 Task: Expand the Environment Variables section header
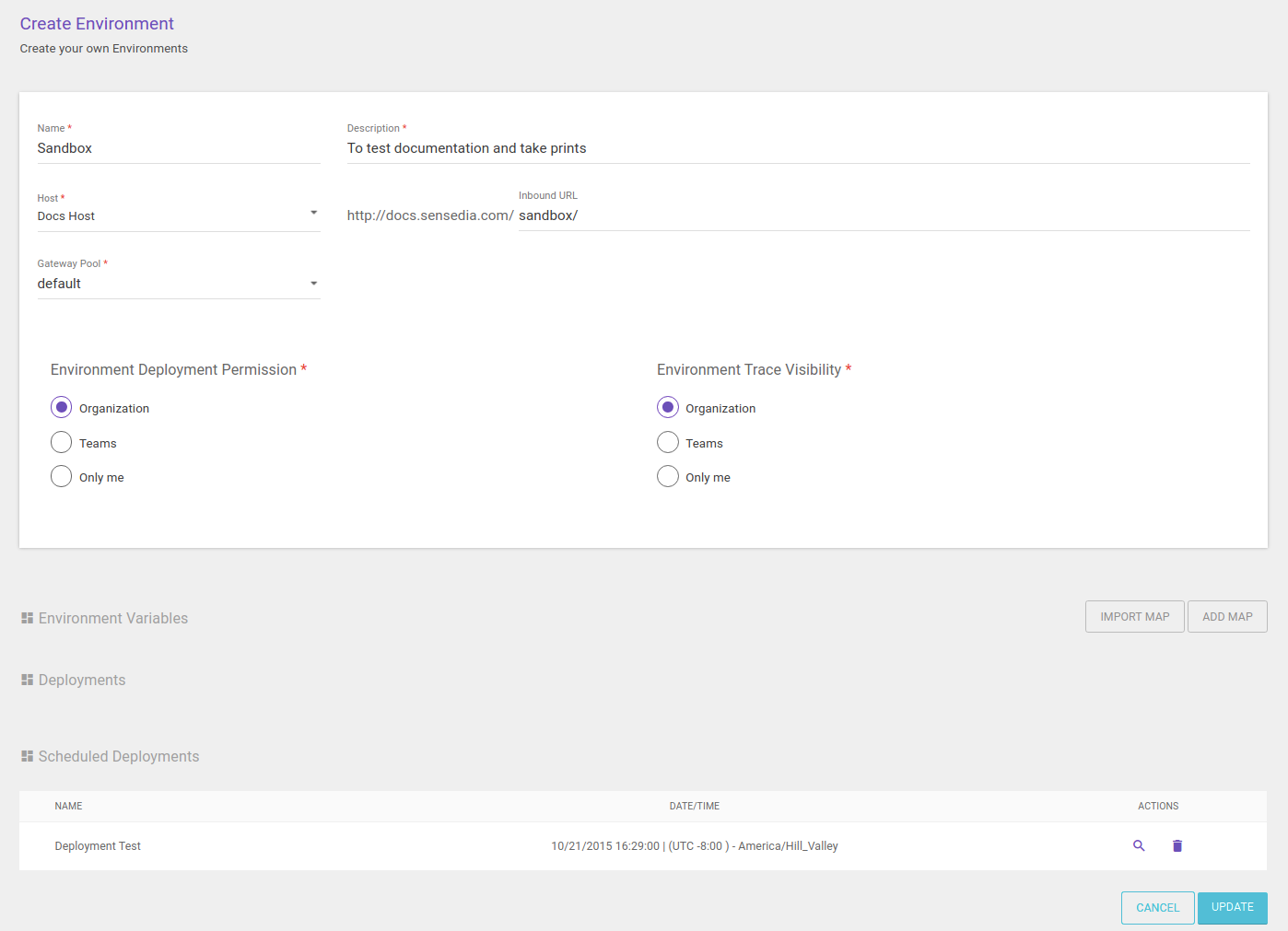pos(112,617)
